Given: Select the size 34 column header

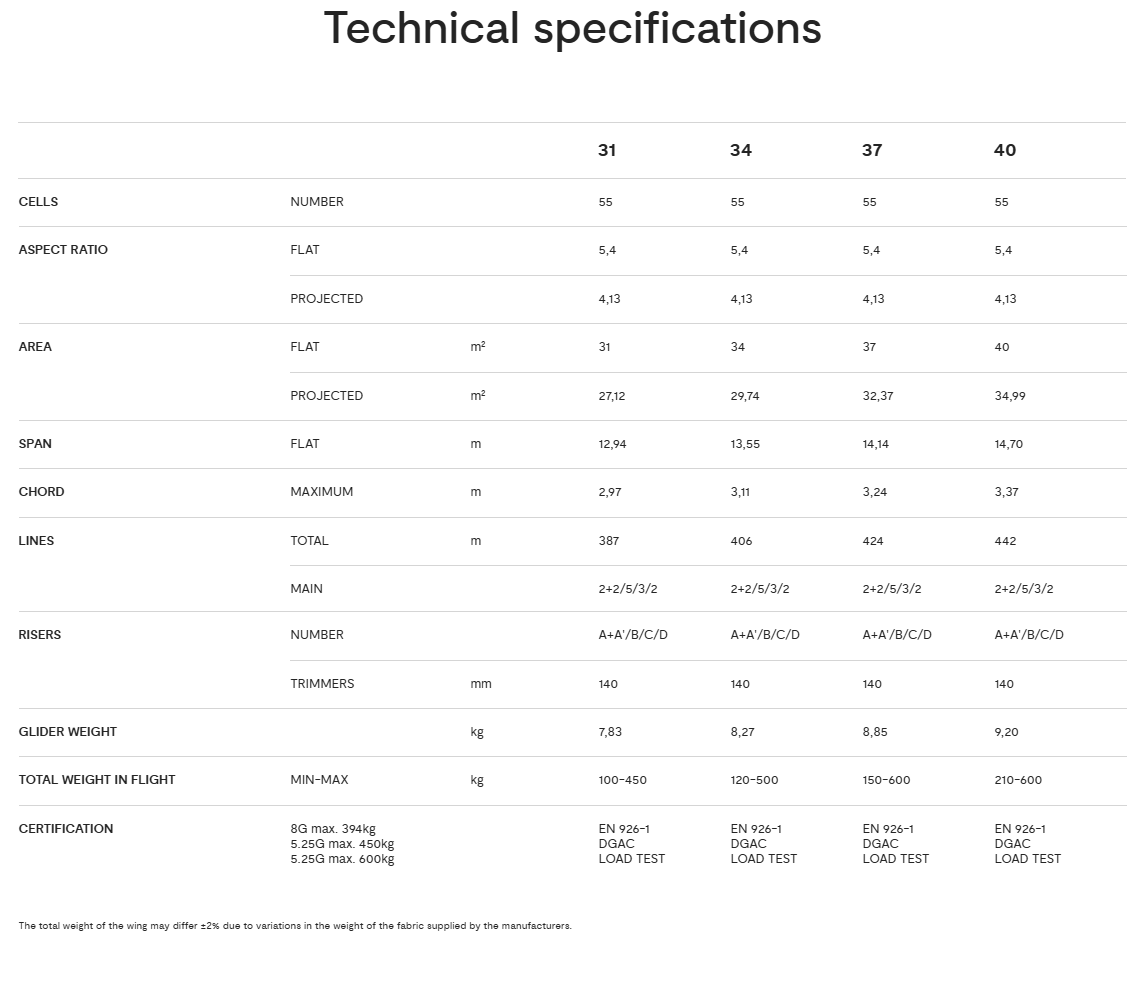Looking at the screenshot, I should tap(740, 150).
